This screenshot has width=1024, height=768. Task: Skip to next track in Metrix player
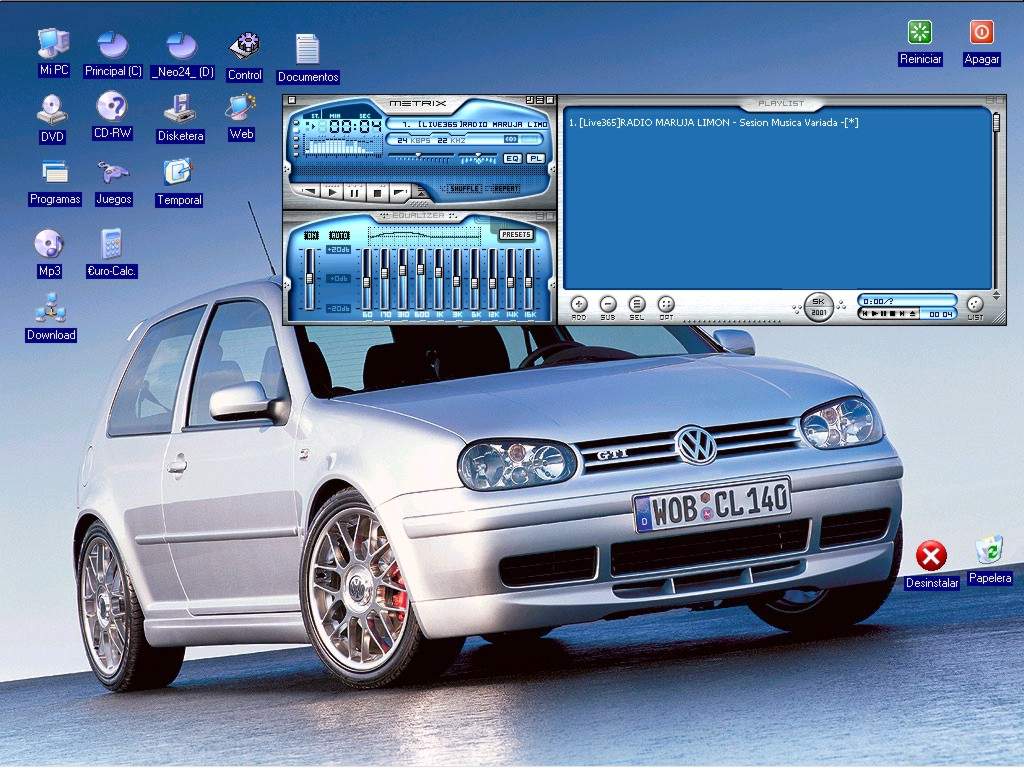(x=400, y=193)
